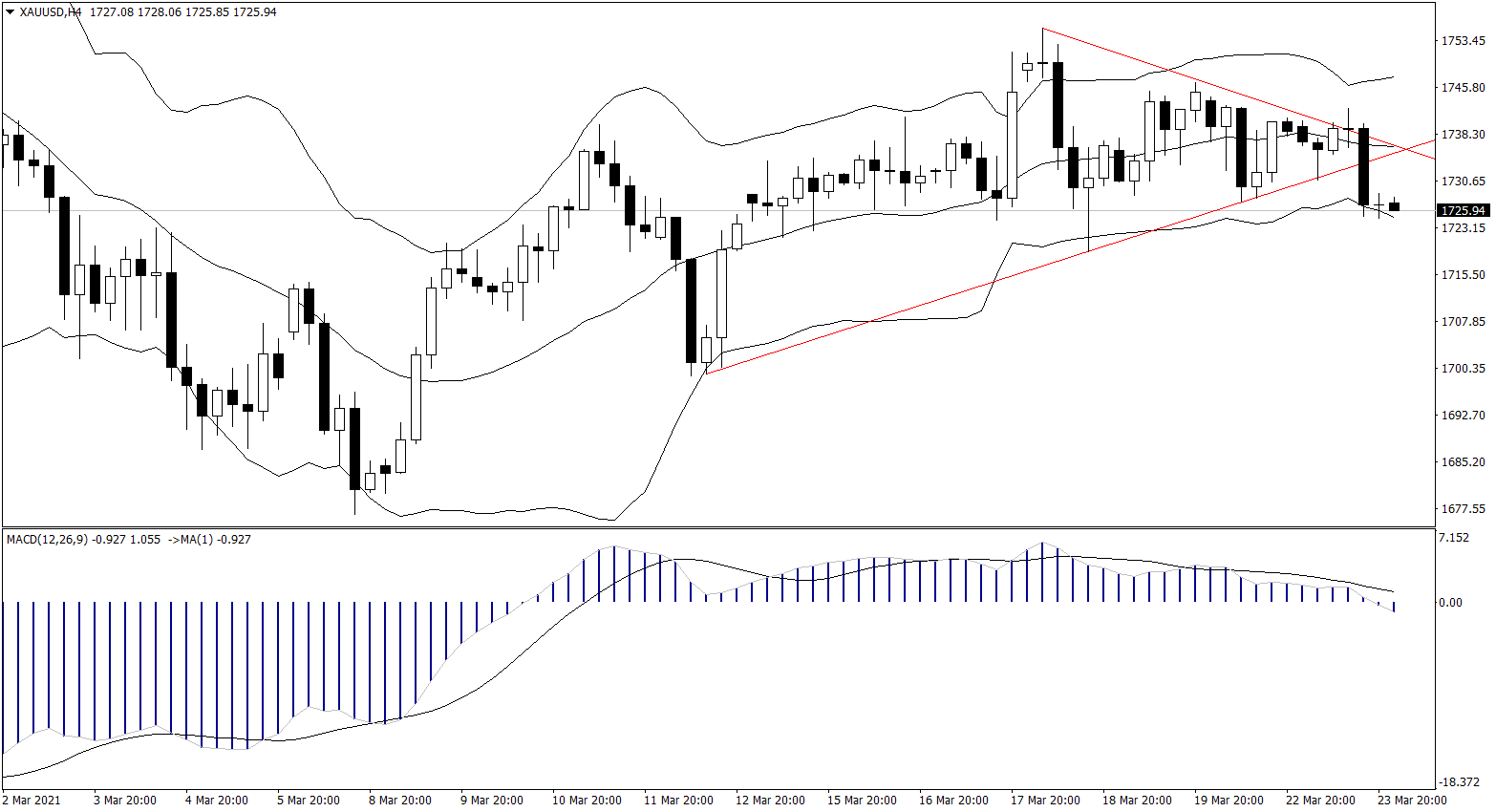
Task: Click the last candlestick on the chart
Action: tap(1394, 206)
